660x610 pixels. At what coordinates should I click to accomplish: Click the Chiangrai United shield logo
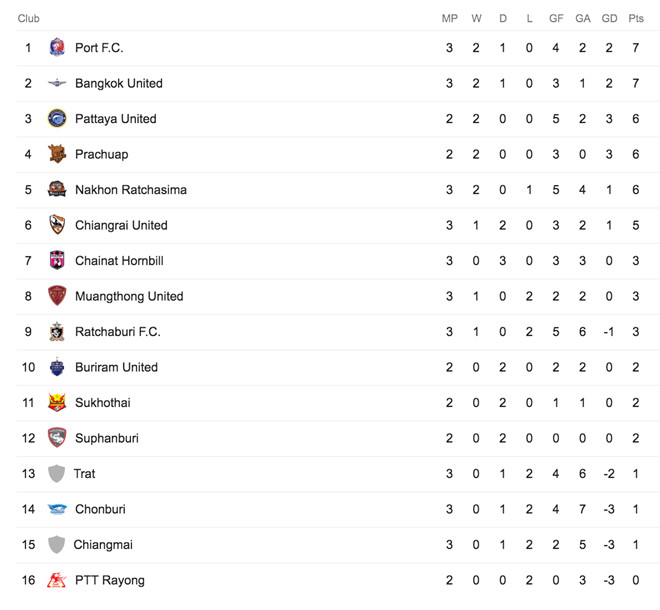pyautogui.click(x=57, y=225)
